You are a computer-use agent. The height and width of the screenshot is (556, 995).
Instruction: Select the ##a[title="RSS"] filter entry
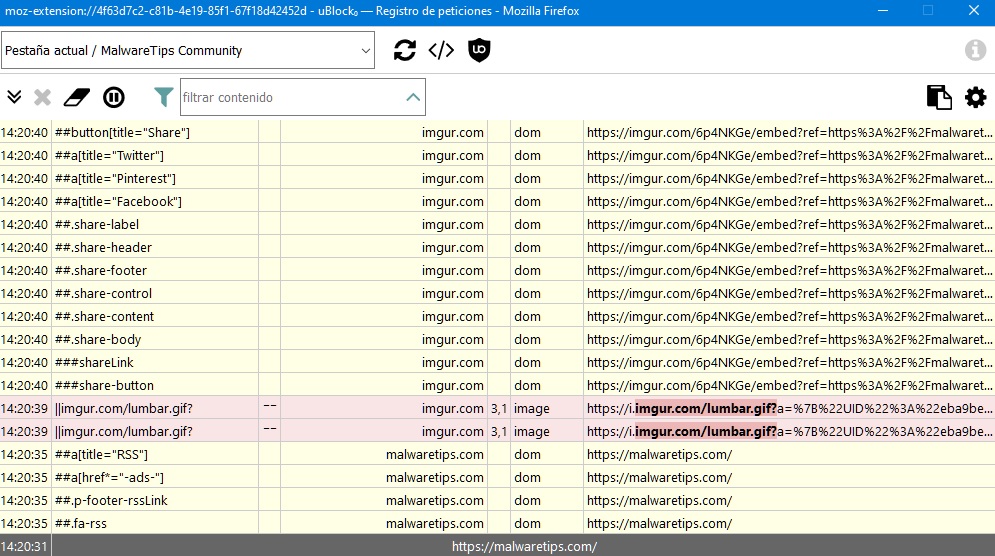point(101,454)
